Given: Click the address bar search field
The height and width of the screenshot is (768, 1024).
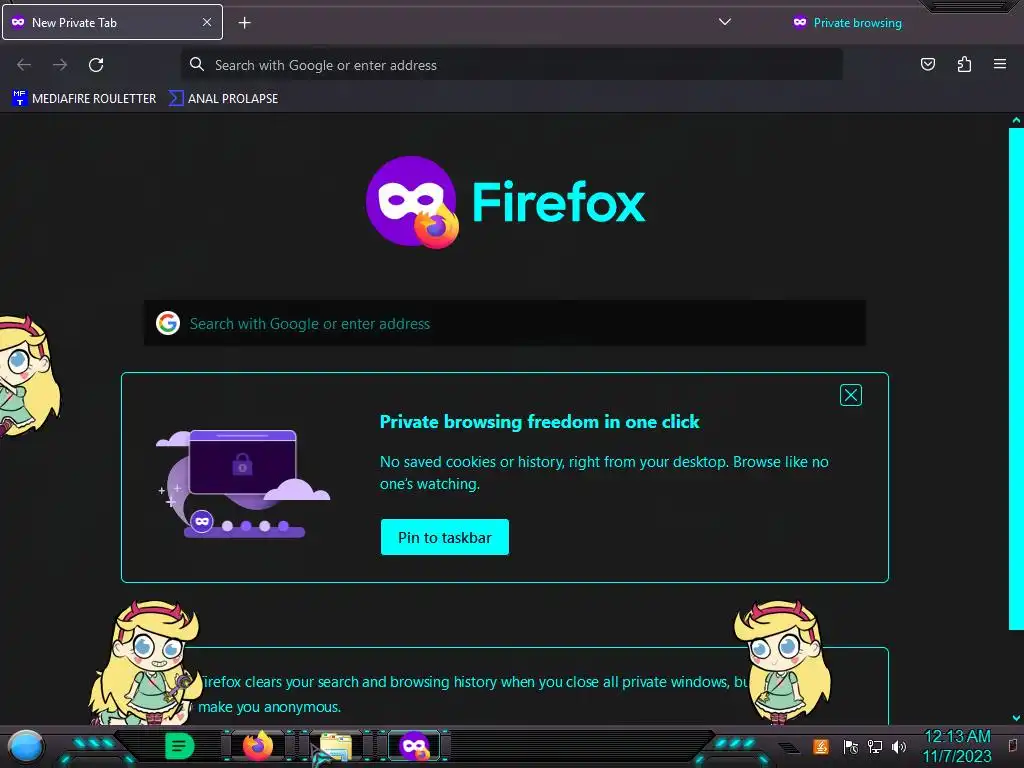Looking at the screenshot, I should click(x=511, y=65).
